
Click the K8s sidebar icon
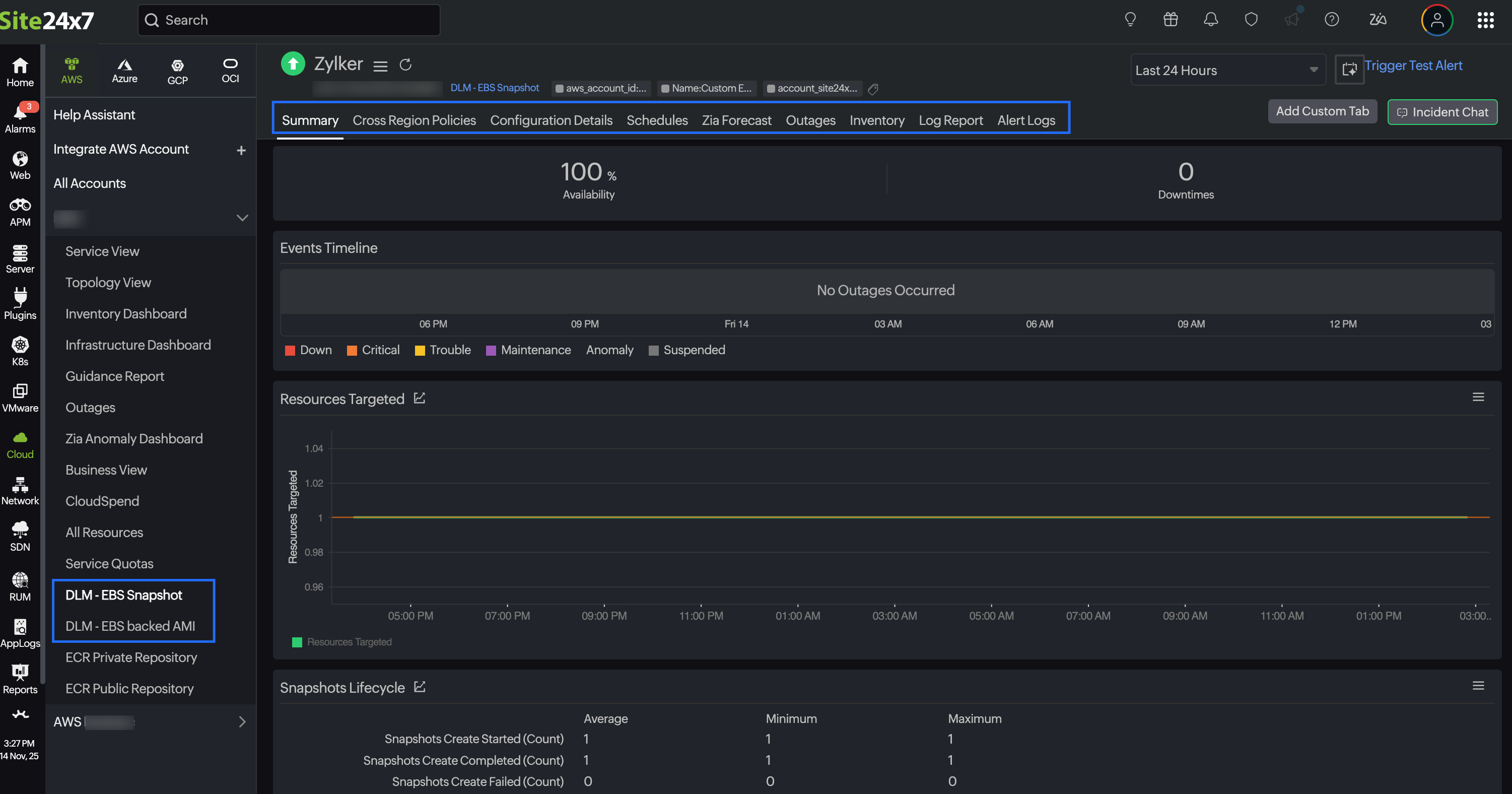point(20,351)
